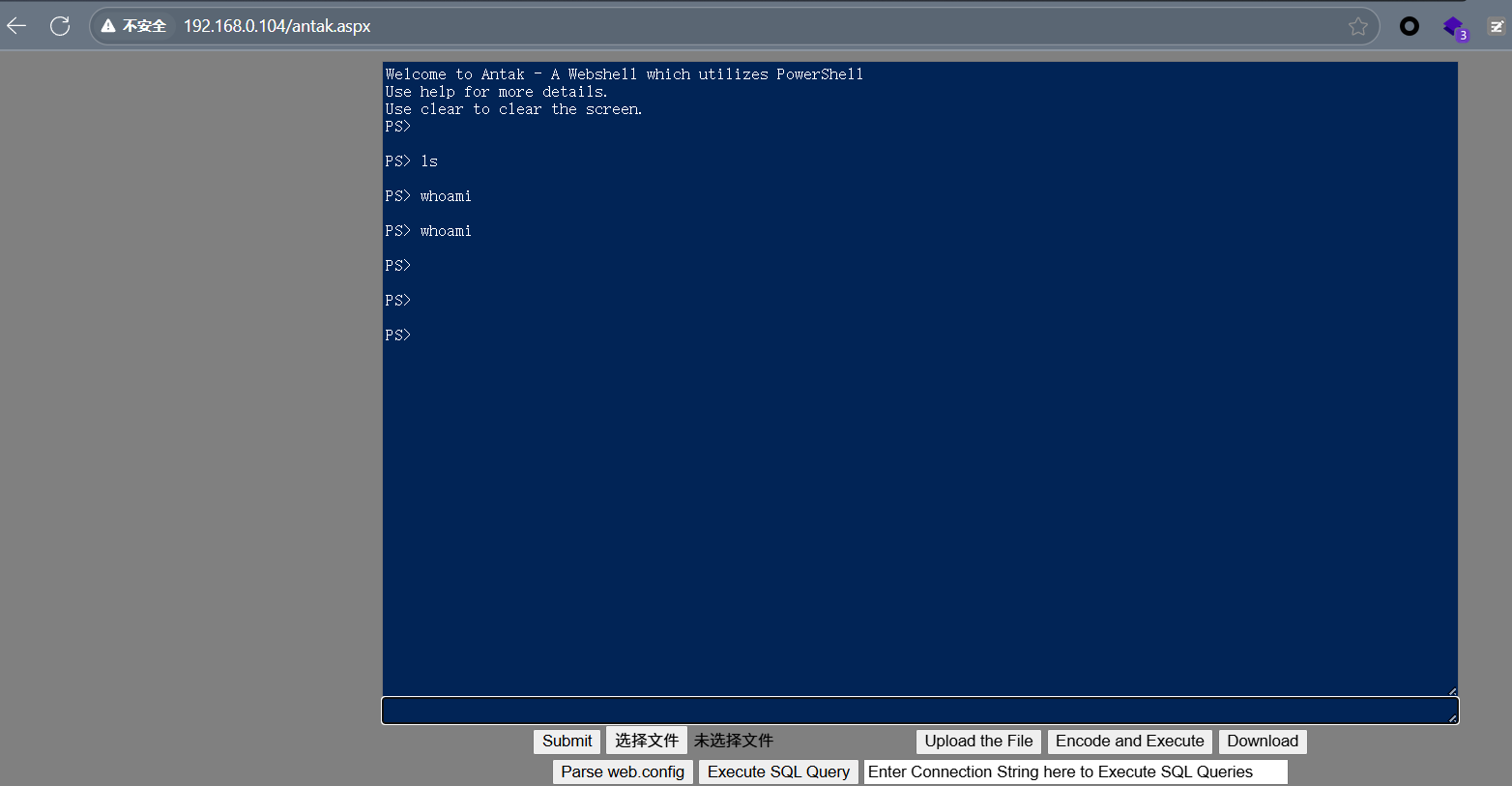Screen dimensions: 1512x786
Task: Click Encode and Execute
Action: click(1129, 742)
